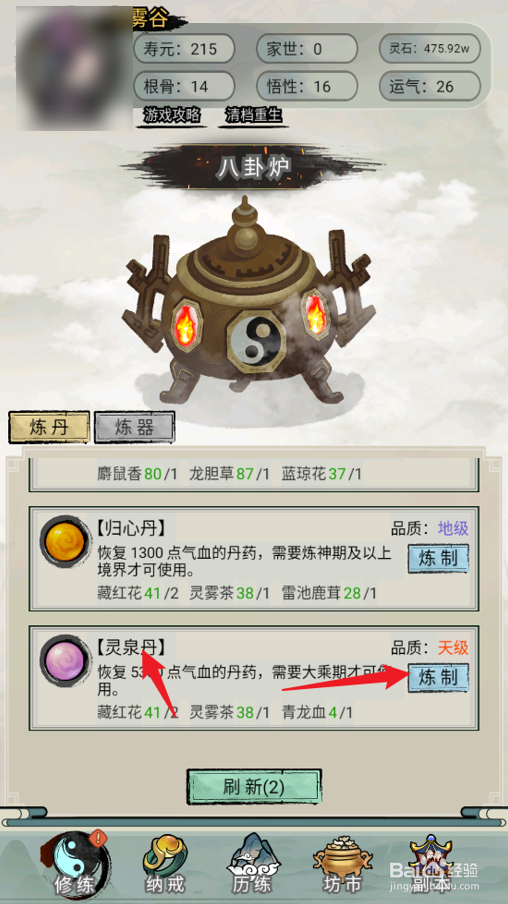Tap the orange 归心丹 pill icon
Viewport: 508px width, 904px height.
click(x=65, y=542)
